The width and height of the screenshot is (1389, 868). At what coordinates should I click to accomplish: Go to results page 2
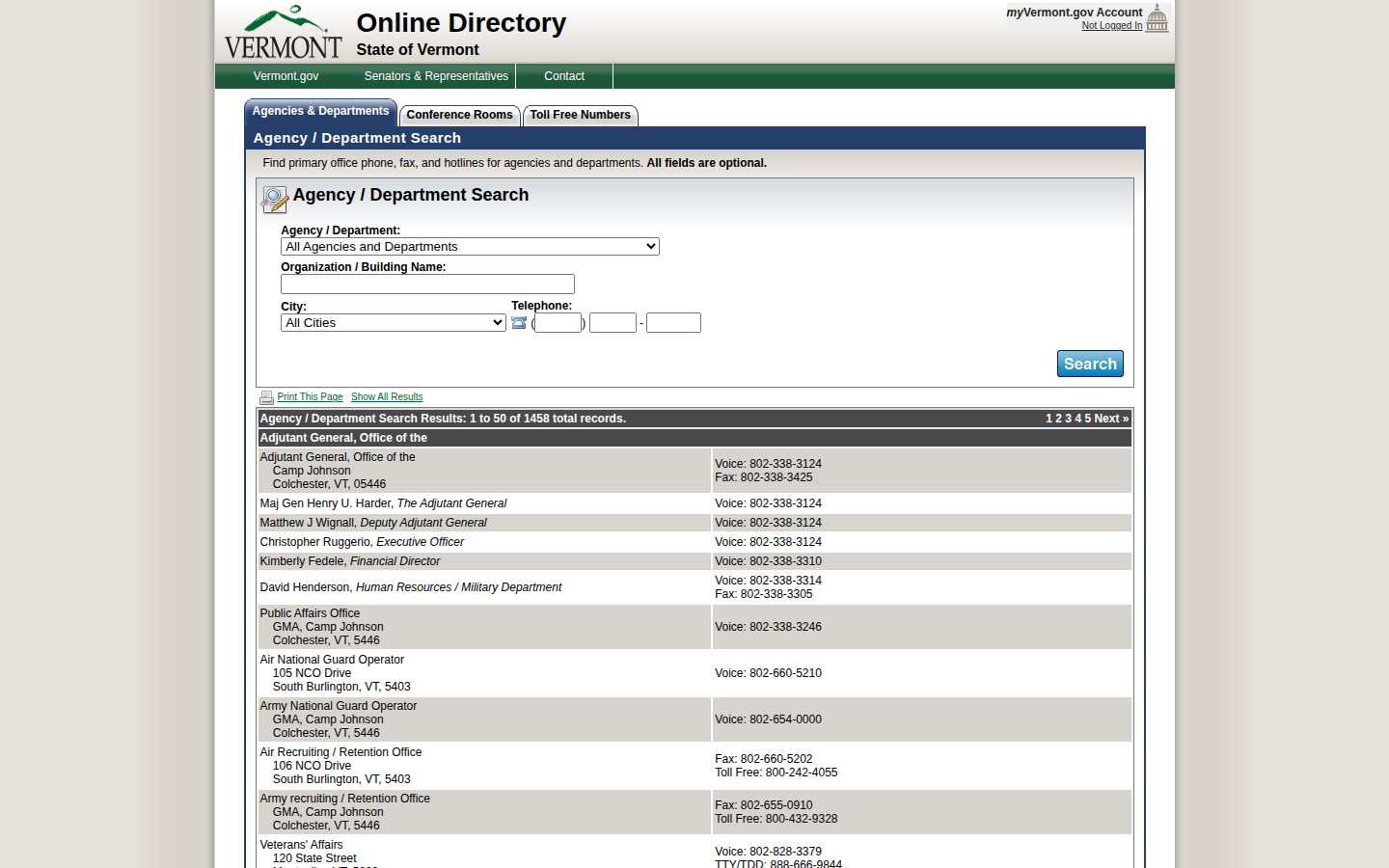click(x=1058, y=419)
